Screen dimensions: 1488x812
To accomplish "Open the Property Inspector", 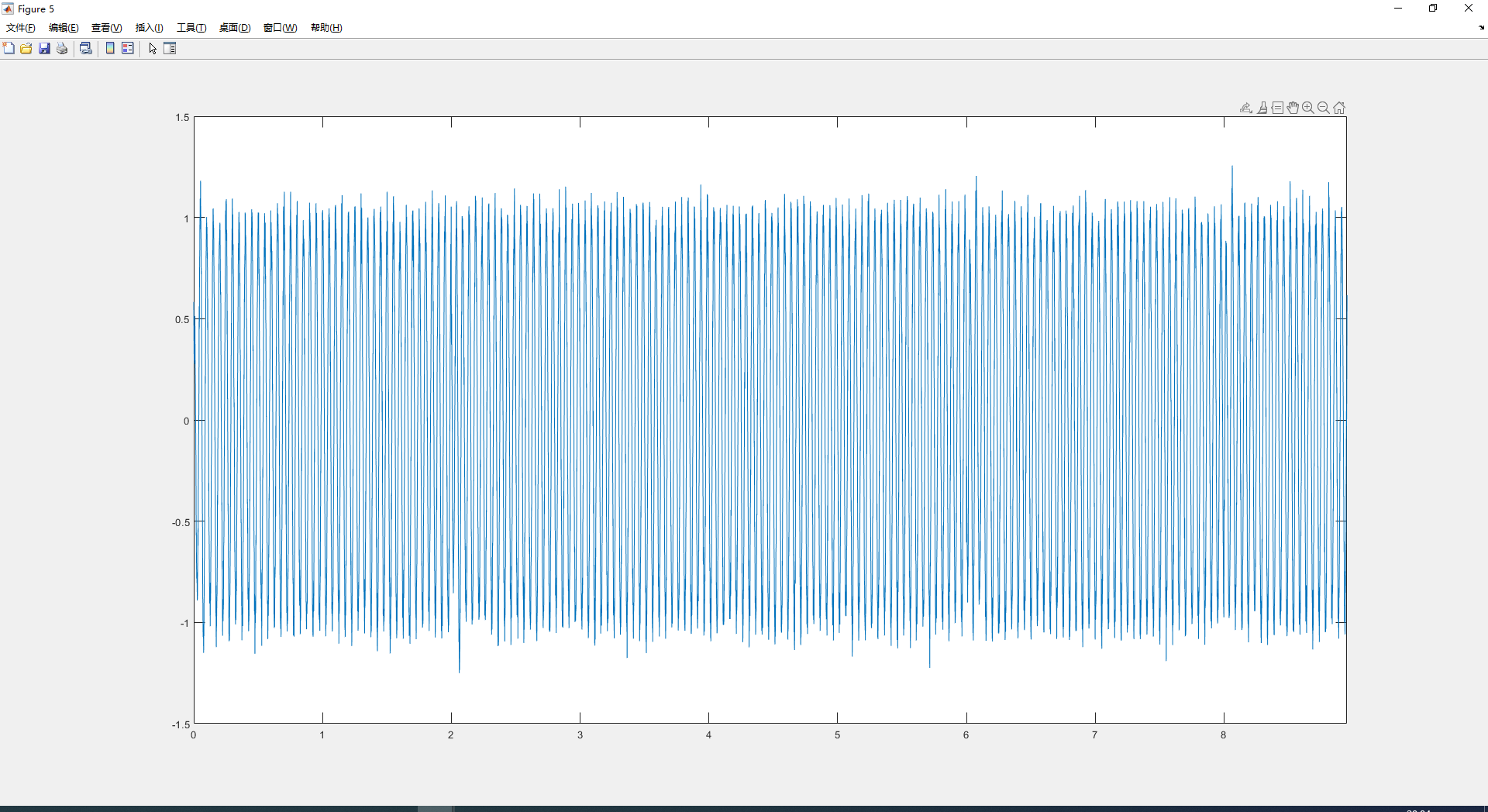I will pos(170,48).
